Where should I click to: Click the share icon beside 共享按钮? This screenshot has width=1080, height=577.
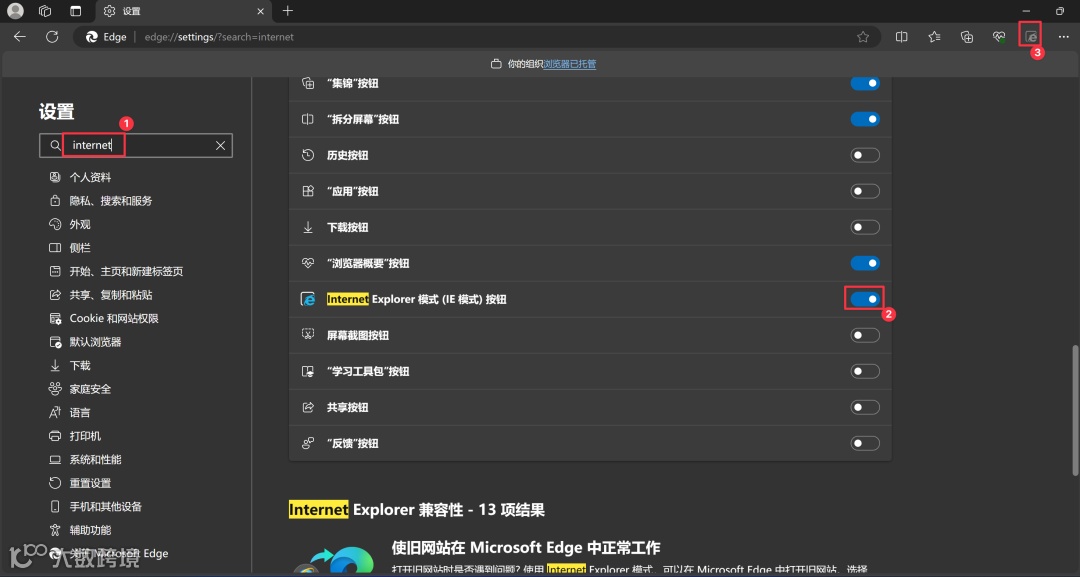coord(308,407)
